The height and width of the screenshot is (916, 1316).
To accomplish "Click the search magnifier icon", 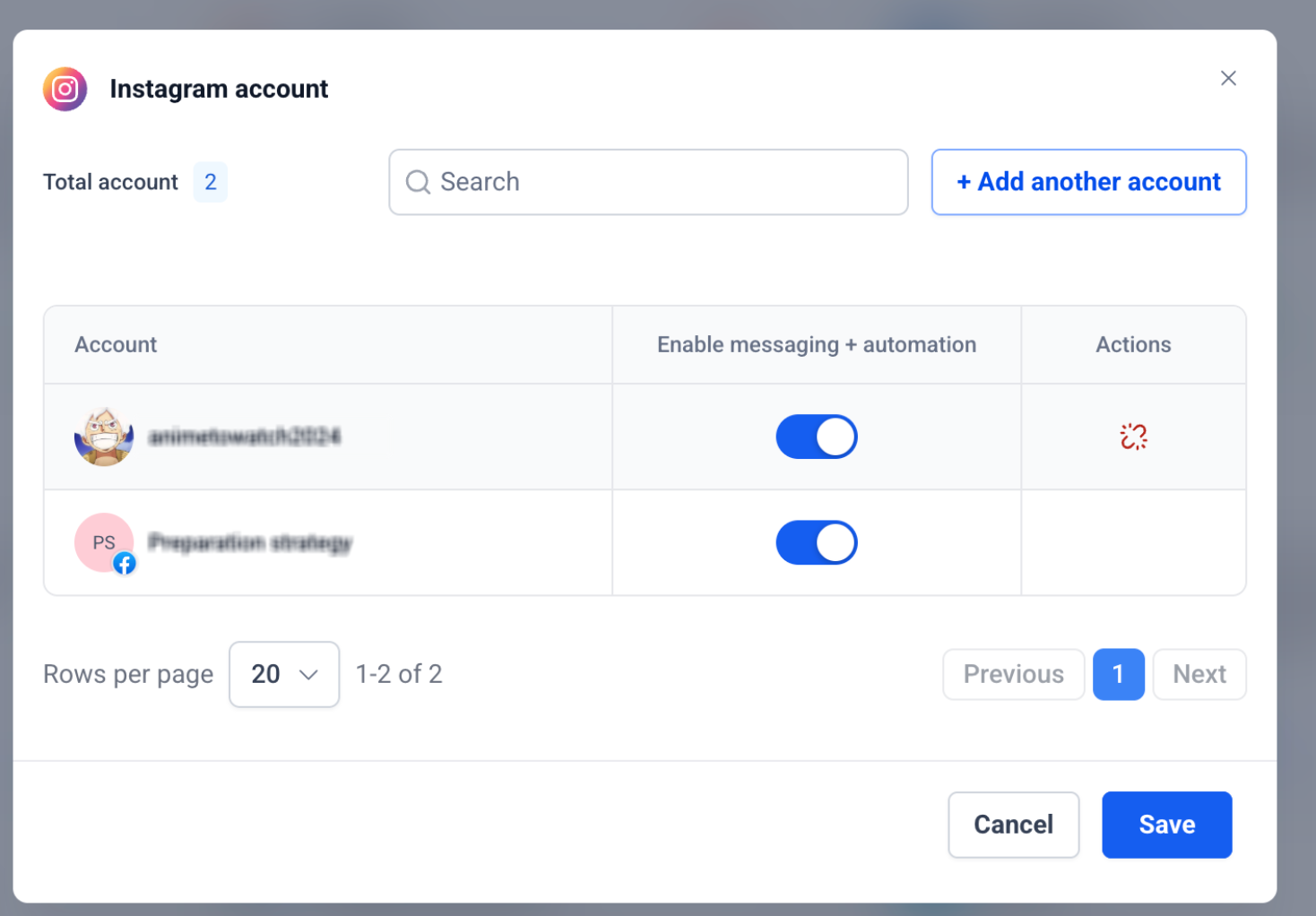I will 418,182.
